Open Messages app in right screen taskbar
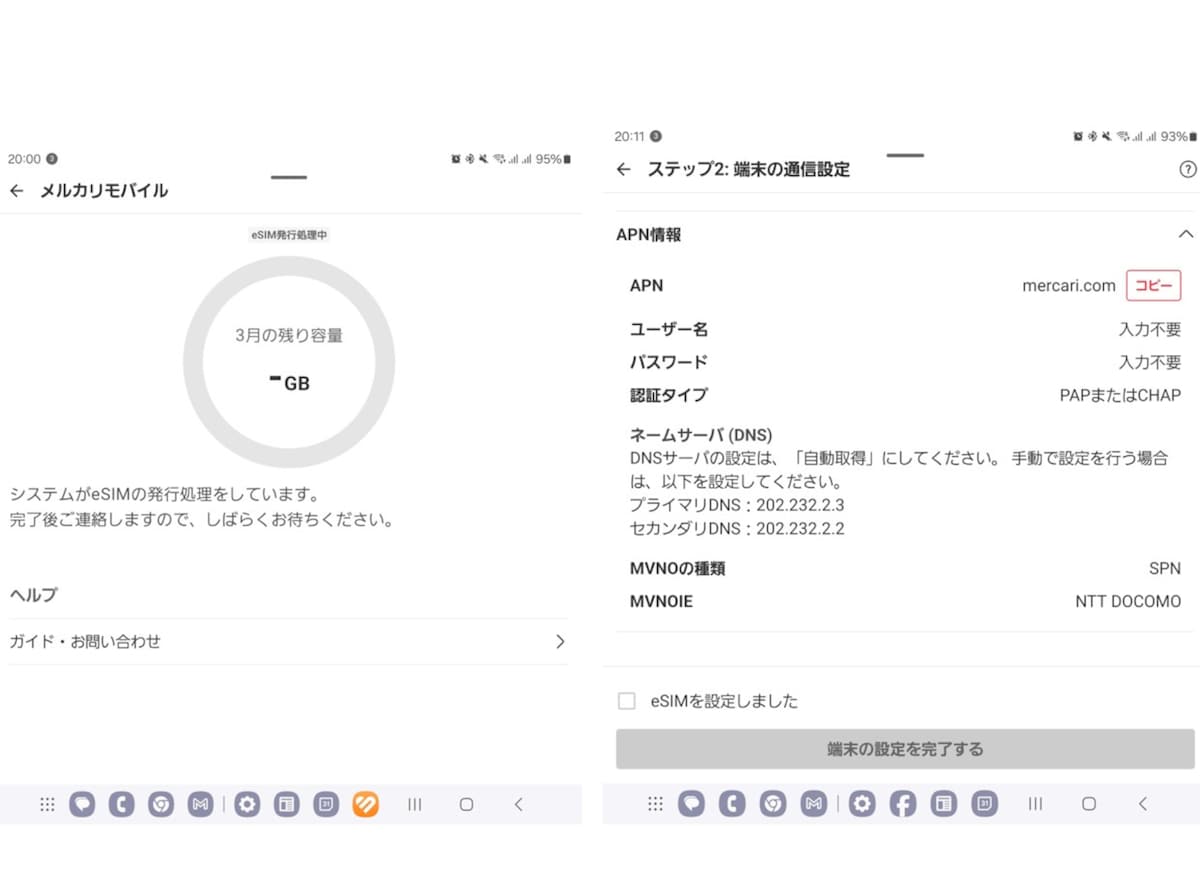The width and height of the screenshot is (1200, 895). click(x=691, y=804)
